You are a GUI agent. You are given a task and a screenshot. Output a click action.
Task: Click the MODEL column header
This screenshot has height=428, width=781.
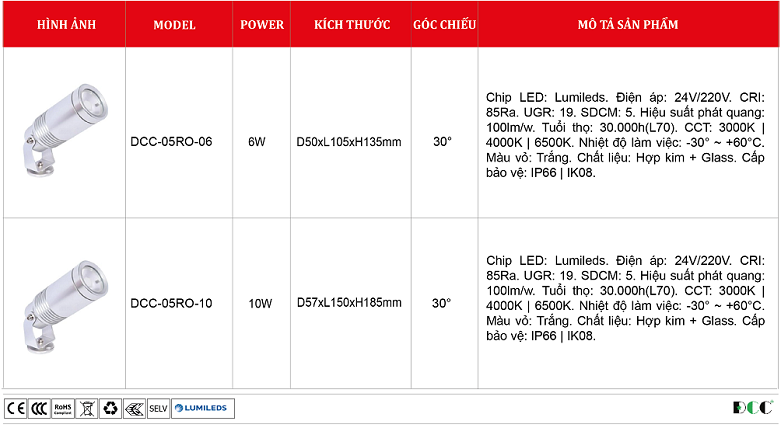tap(181, 24)
